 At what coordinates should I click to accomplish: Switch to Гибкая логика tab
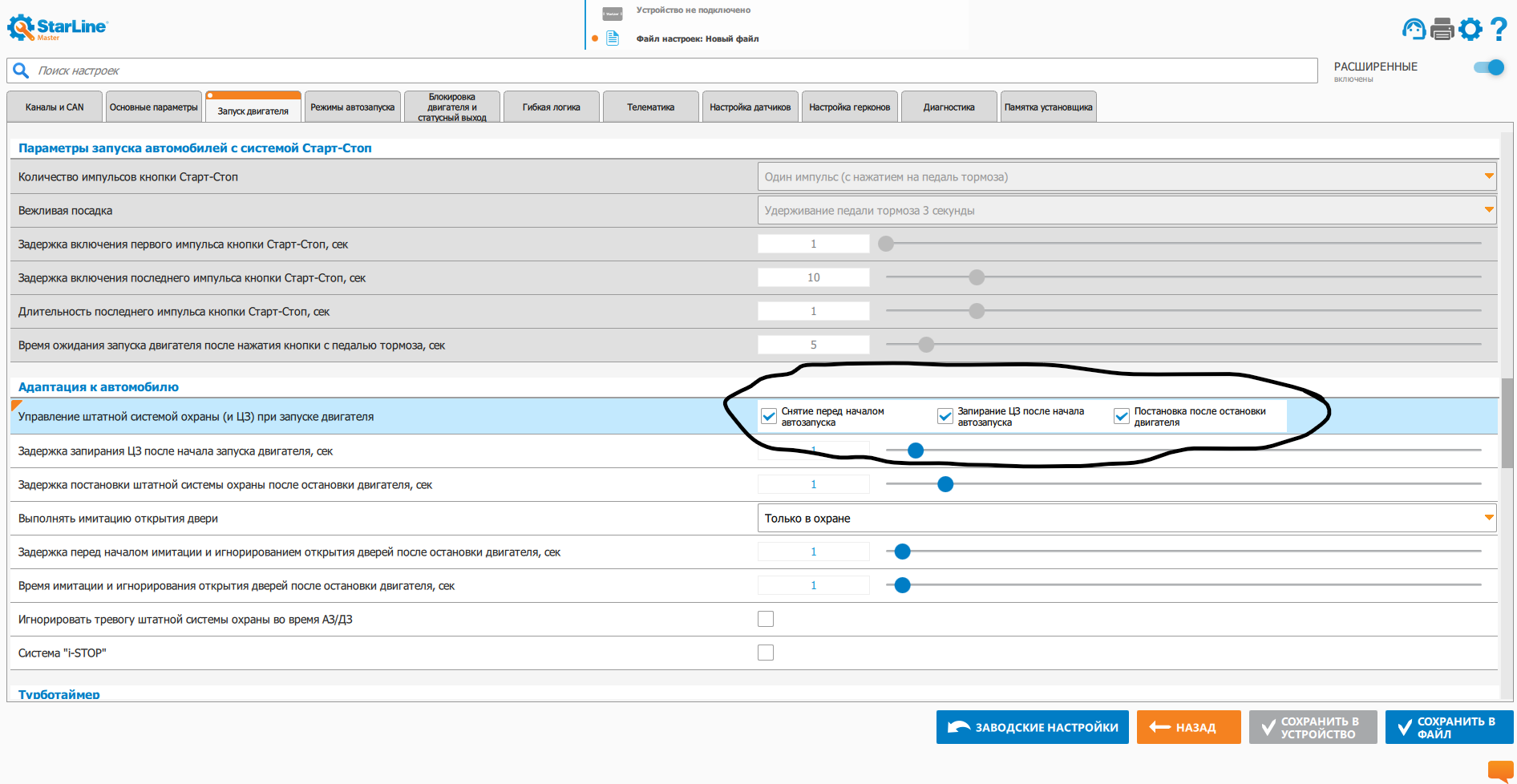(x=552, y=107)
